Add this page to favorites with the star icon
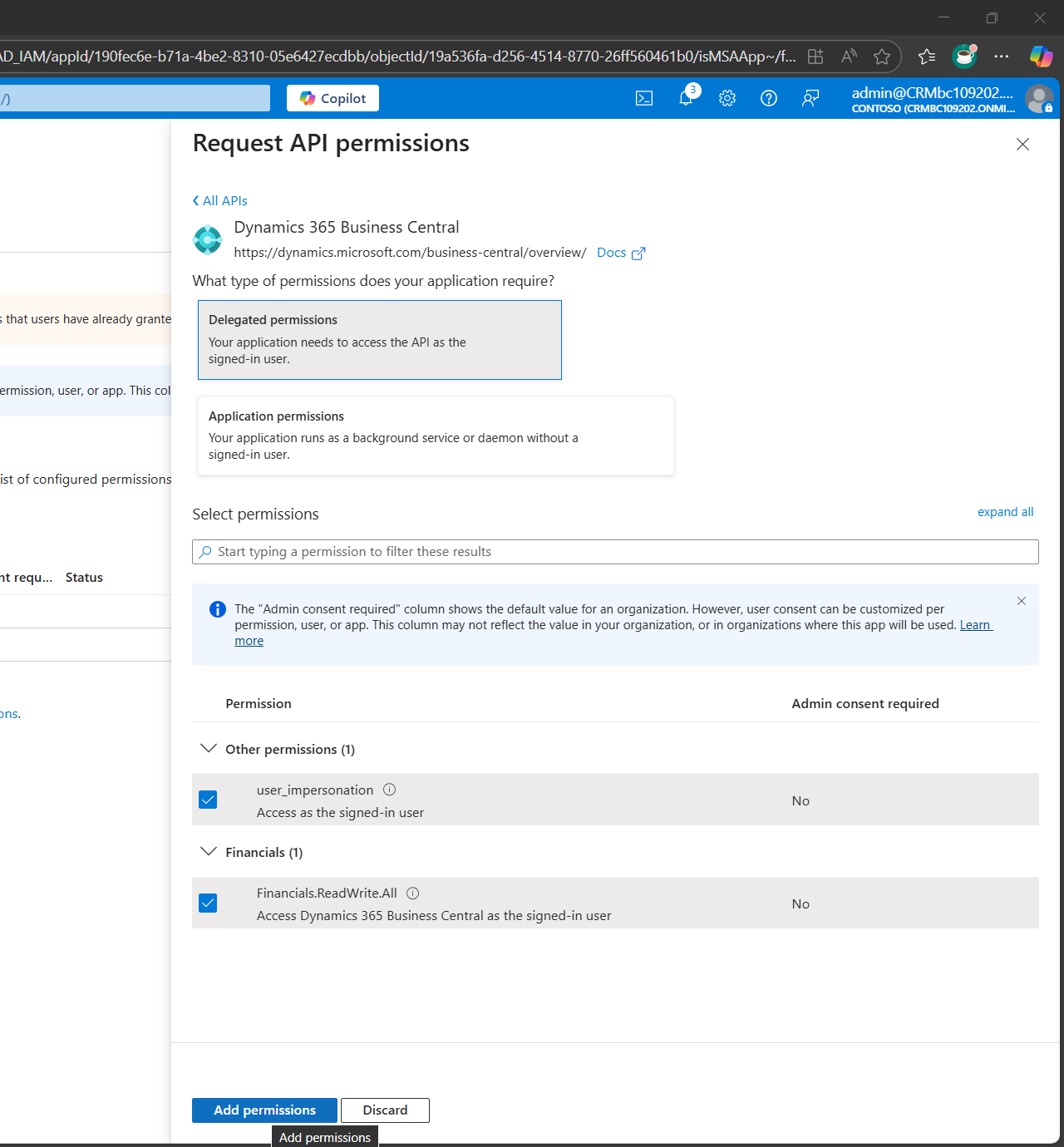Viewport: 1064px width, 1147px height. (x=882, y=57)
